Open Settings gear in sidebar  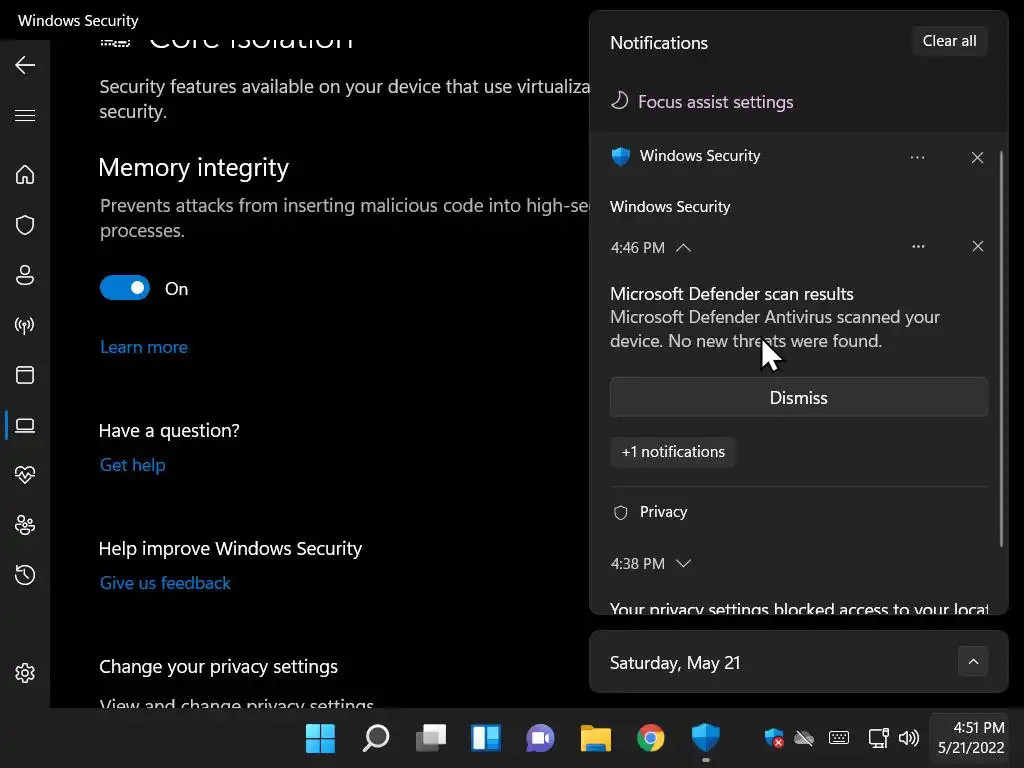(x=25, y=673)
